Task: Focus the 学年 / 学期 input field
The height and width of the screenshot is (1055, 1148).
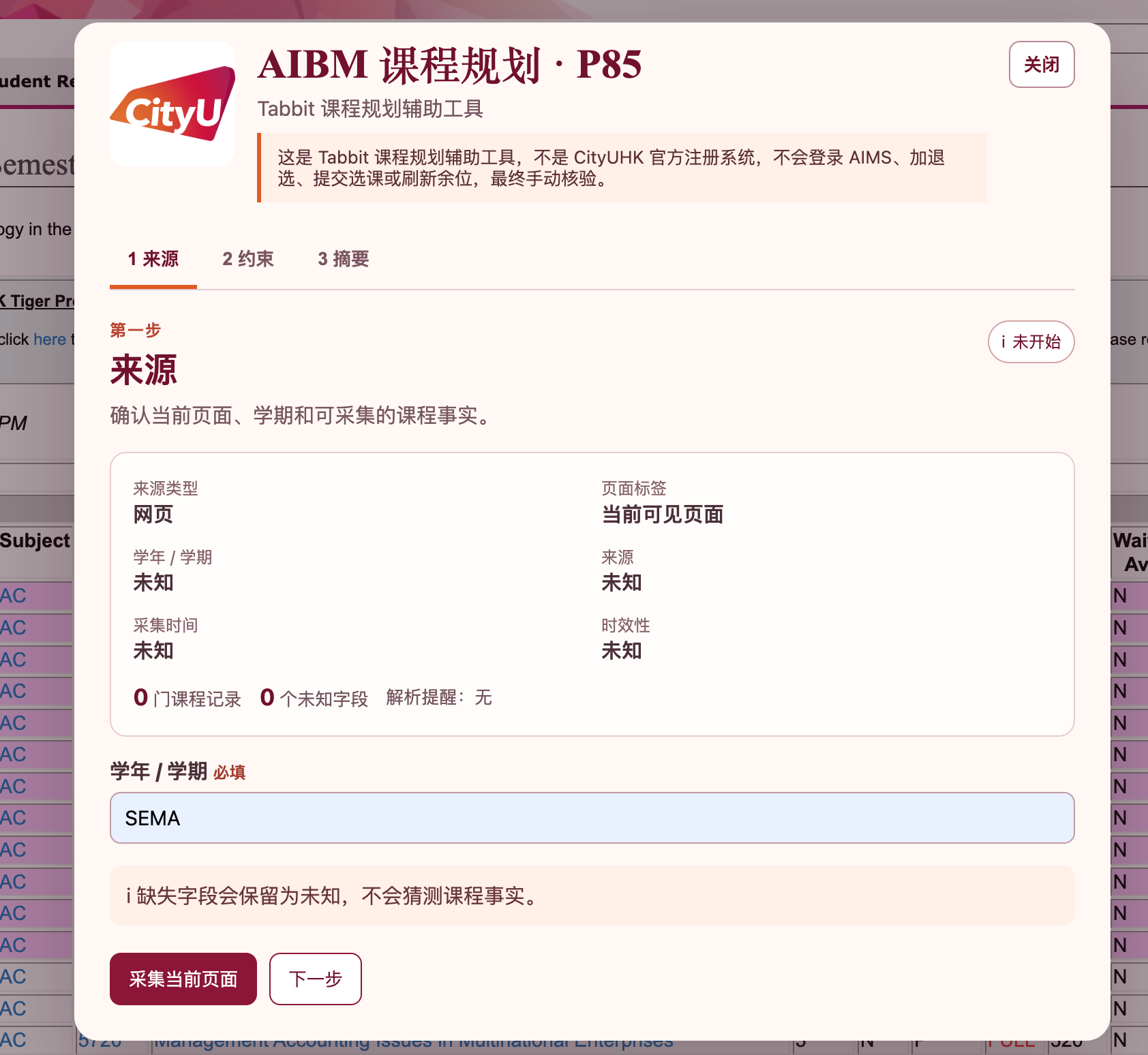Action: click(x=592, y=818)
